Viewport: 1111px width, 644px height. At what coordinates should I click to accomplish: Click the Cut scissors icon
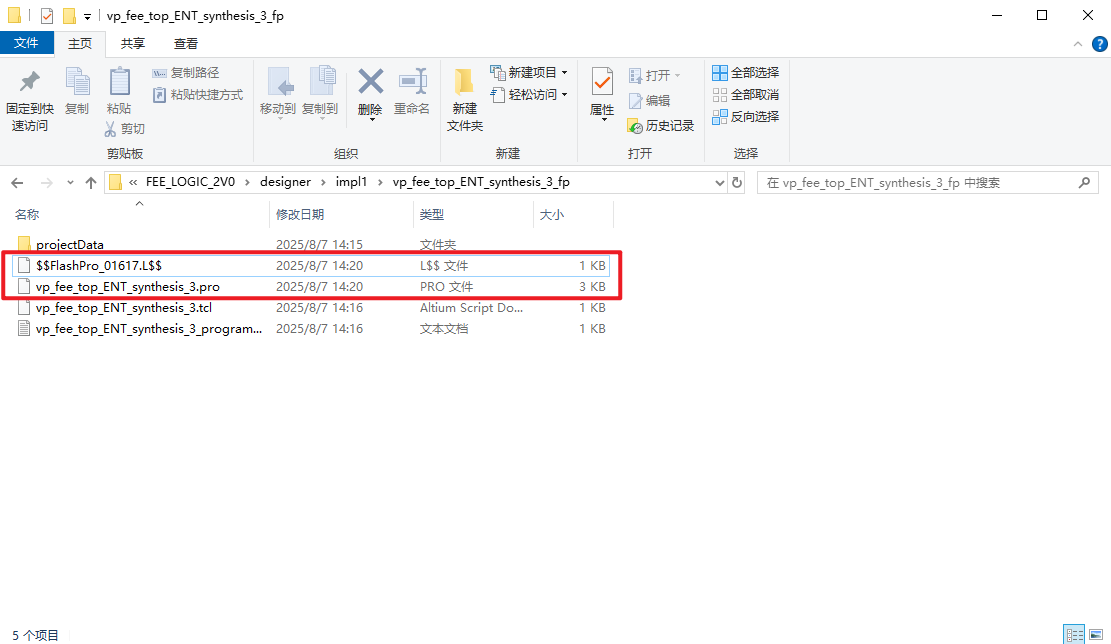click(111, 128)
